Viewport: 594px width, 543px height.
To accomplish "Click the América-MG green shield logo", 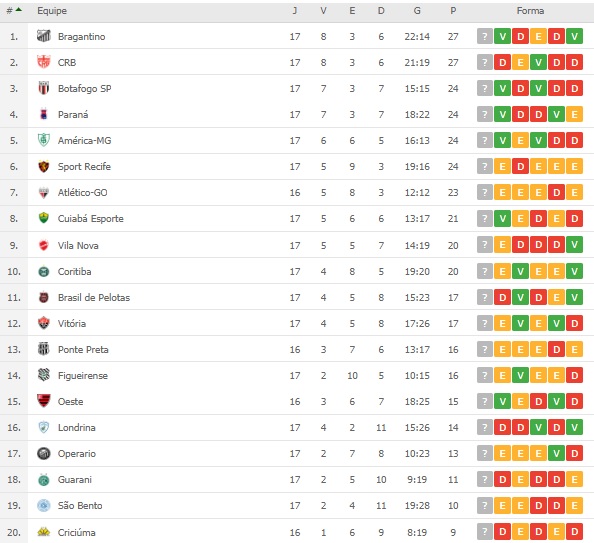I will click(x=44, y=140).
